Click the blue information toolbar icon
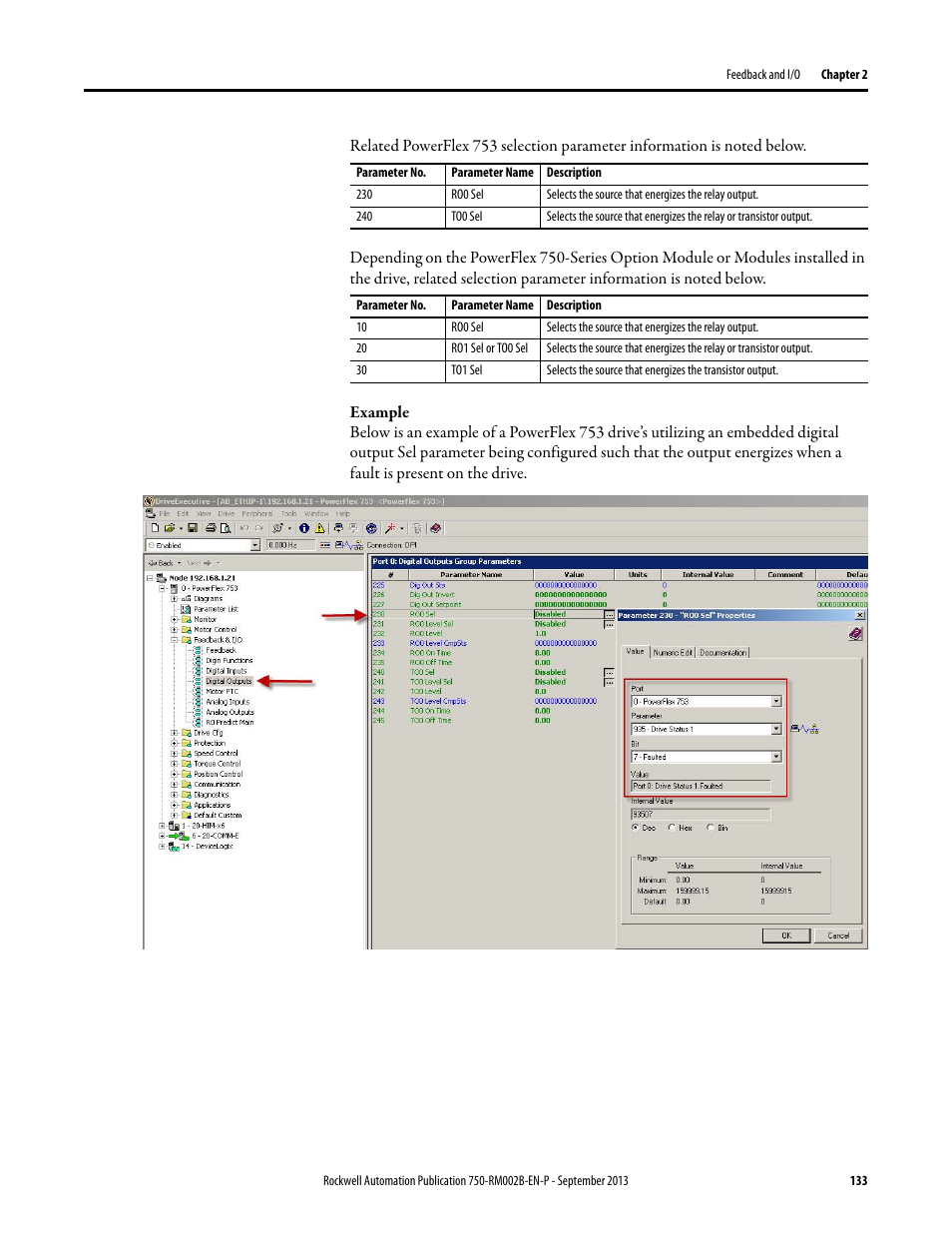The width and height of the screenshot is (952, 1233). pyautogui.click(x=304, y=528)
